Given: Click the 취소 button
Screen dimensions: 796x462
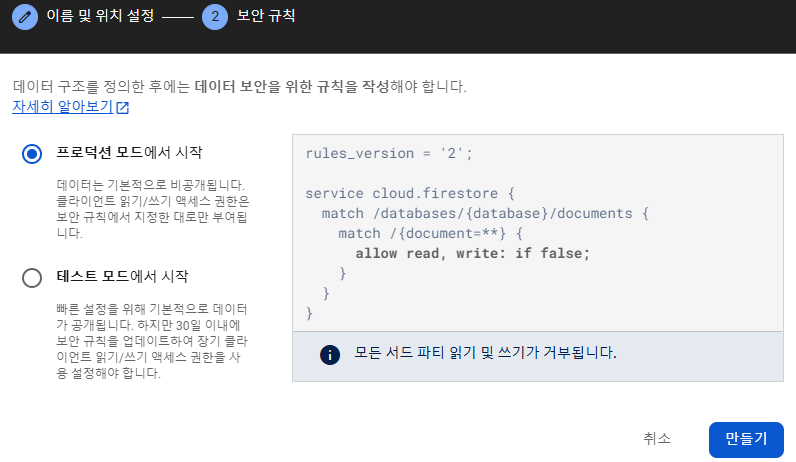Looking at the screenshot, I should pyautogui.click(x=657, y=439).
